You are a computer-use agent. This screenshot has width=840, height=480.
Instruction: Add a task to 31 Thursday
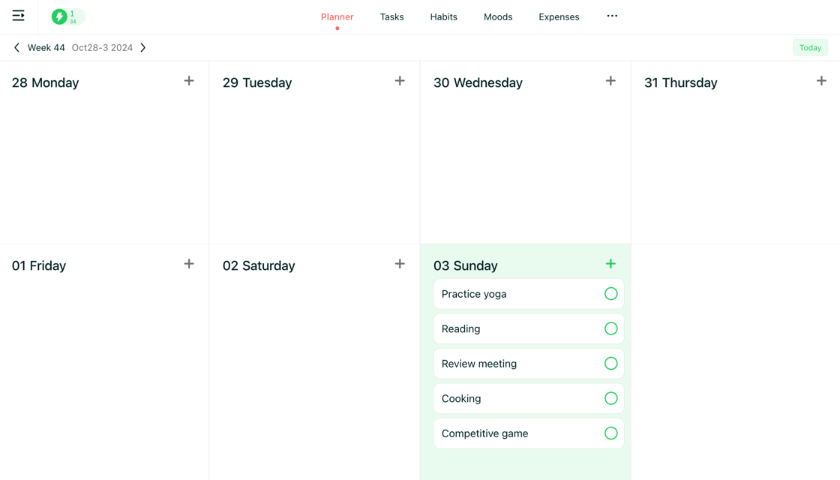822,81
